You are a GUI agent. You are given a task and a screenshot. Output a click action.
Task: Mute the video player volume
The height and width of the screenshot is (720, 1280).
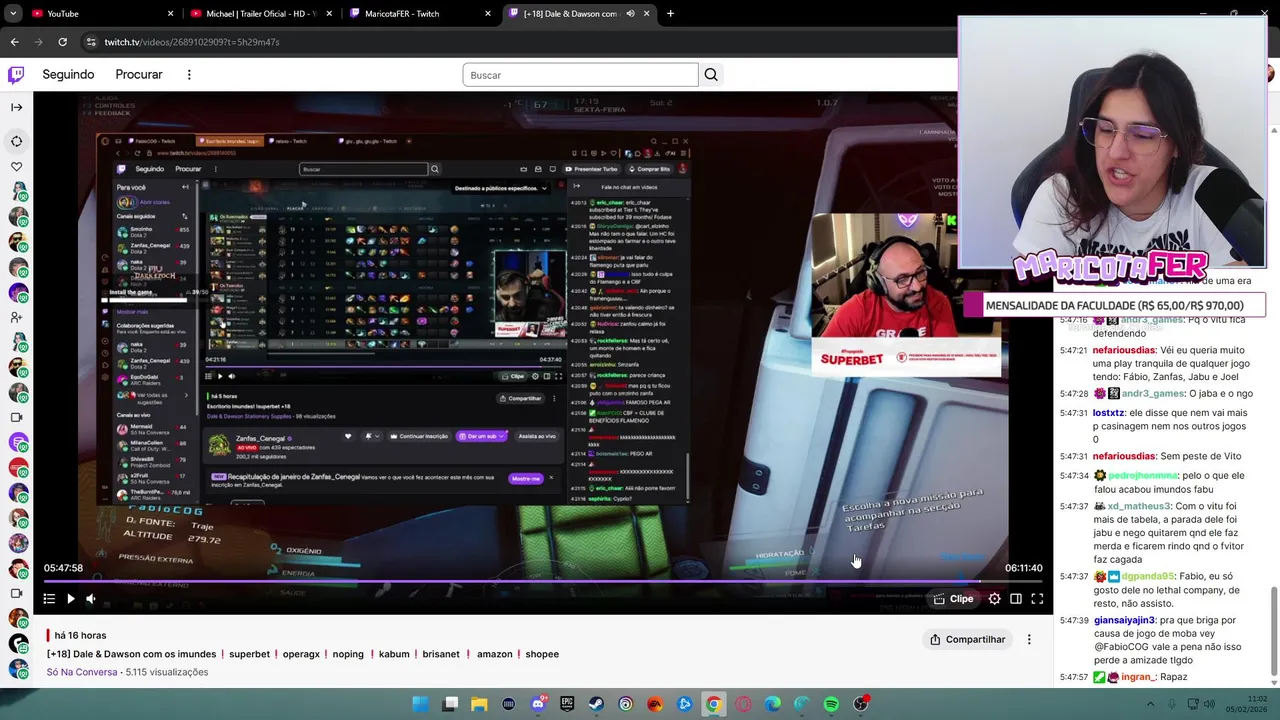90,599
